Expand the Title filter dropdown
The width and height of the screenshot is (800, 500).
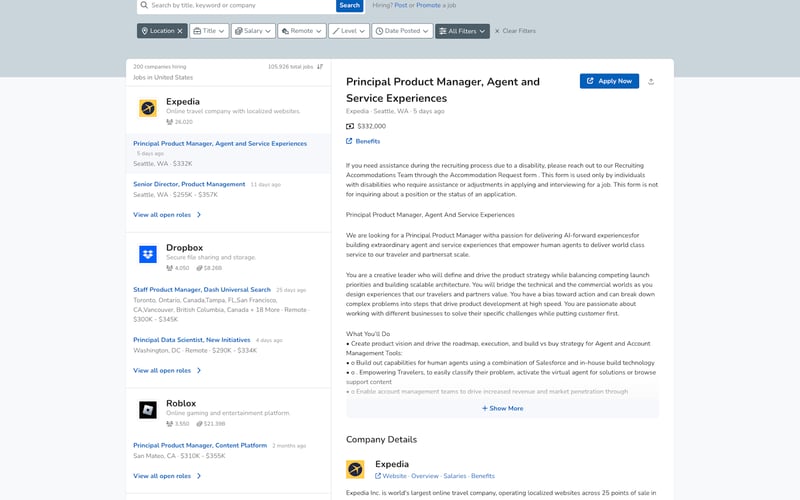209,31
